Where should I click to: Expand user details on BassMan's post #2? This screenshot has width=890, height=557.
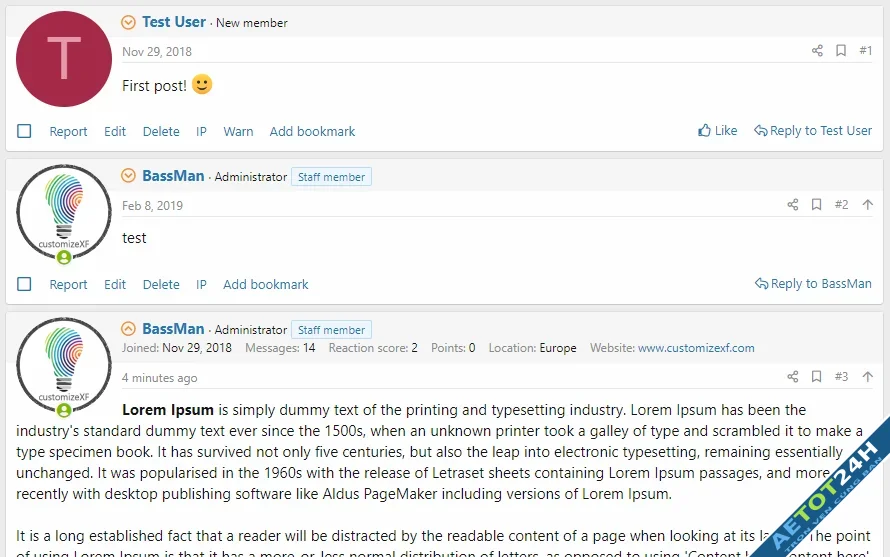pos(128,176)
